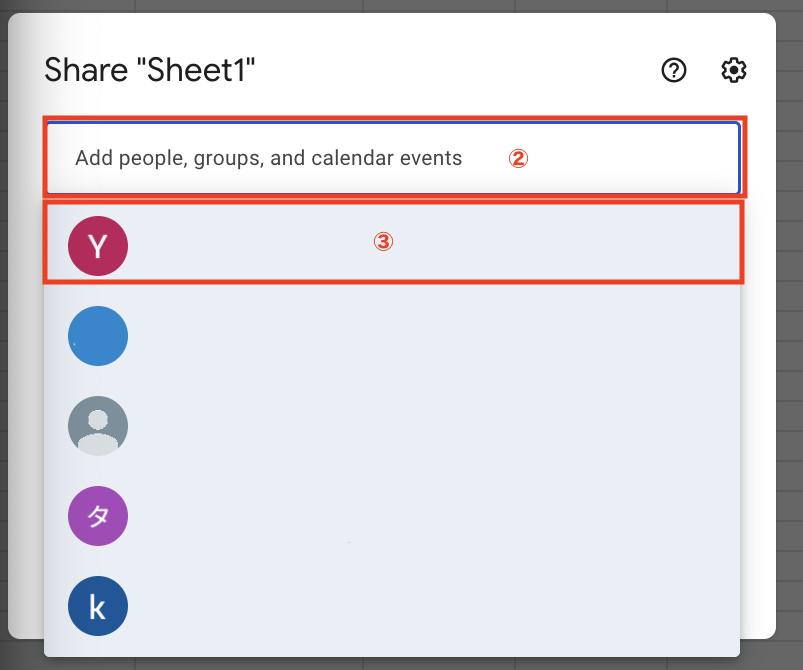The width and height of the screenshot is (803, 670).
Task: Select the highlighted top contact suggestion row
Action: [392, 245]
